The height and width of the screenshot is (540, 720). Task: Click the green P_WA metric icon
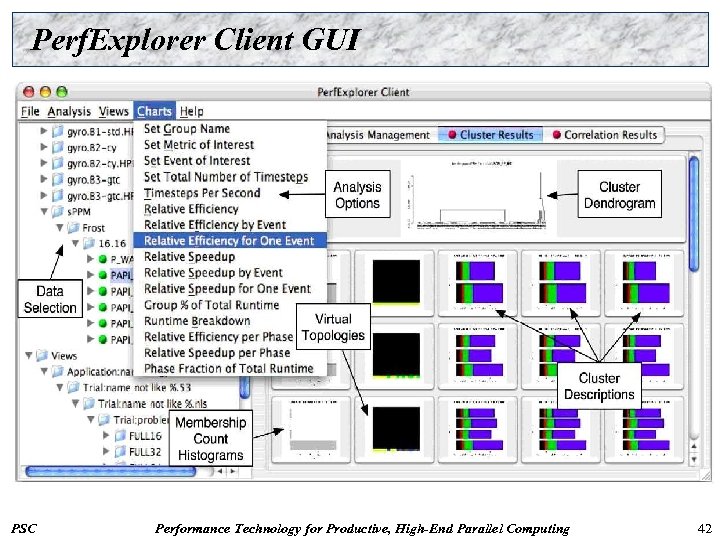pos(103,259)
